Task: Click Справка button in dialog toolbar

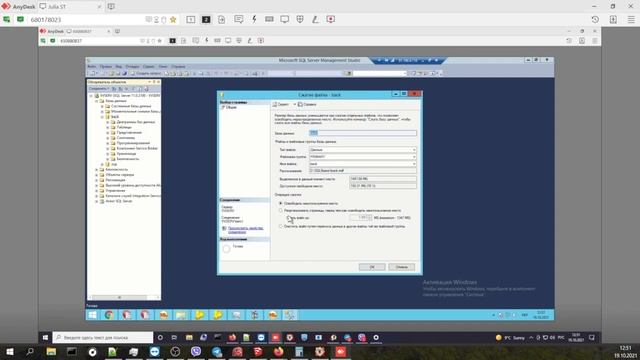Action: pyautogui.click(x=307, y=104)
